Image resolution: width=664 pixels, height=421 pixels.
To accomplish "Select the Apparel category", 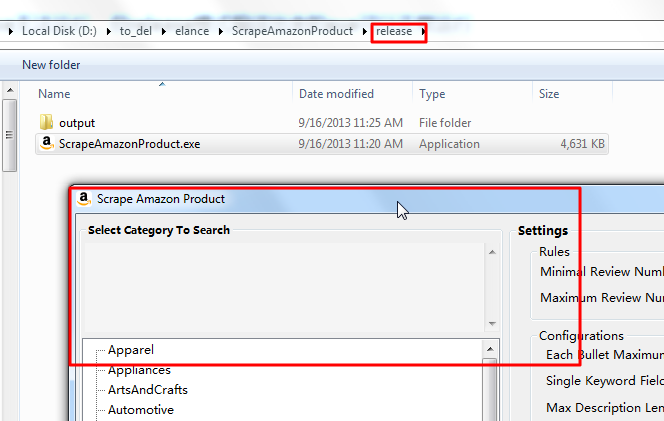I will [131, 350].
